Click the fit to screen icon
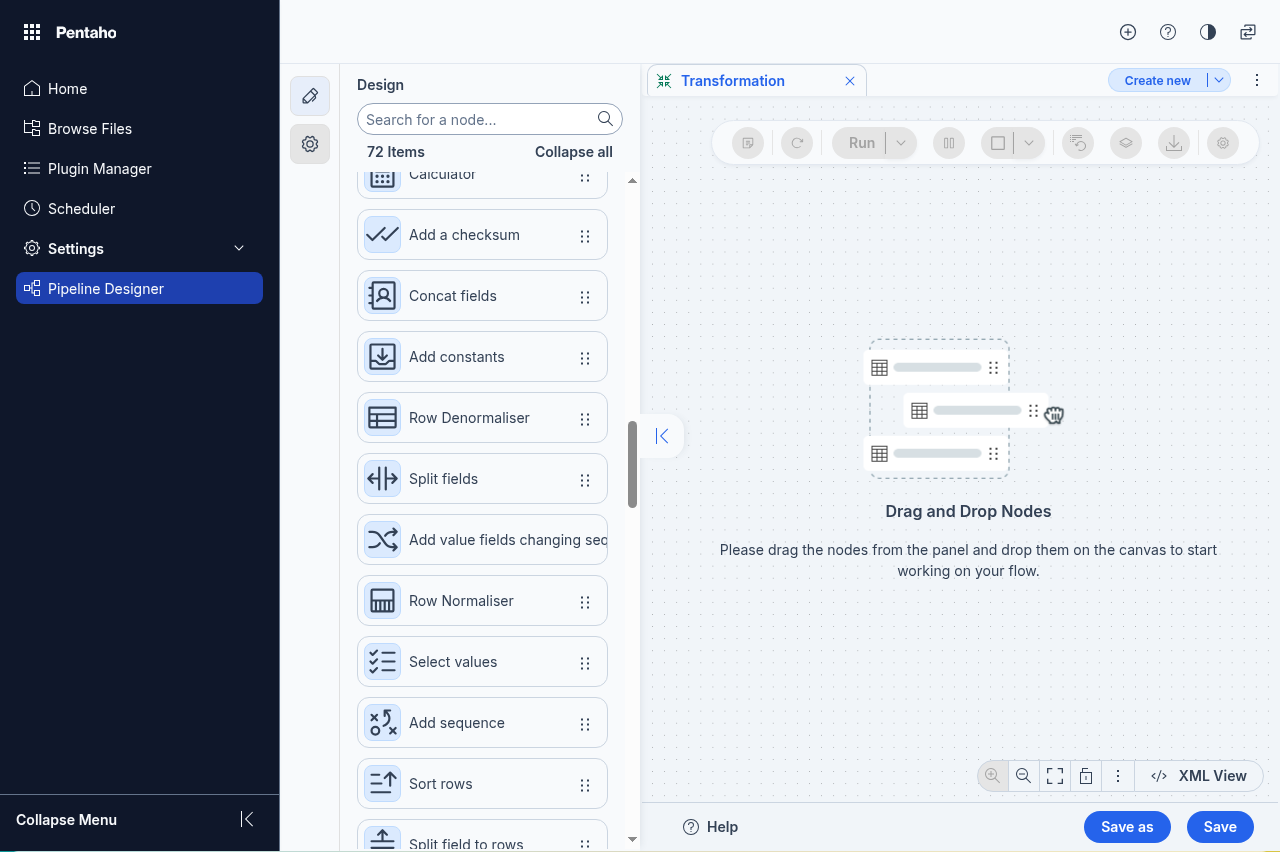The width and height of the screenshot is (1280, 852). click(1054, 776)
